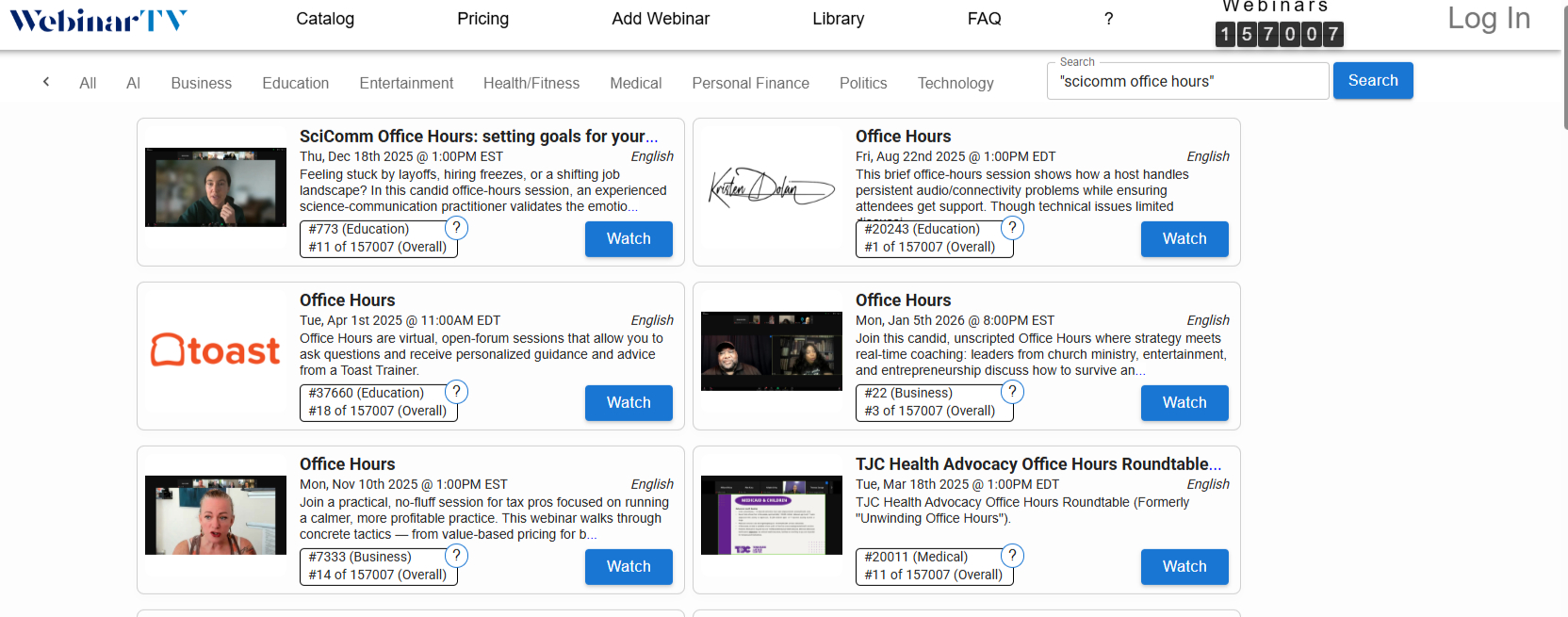
Task: Click ranking help icon on TJC Health card
Action: [x=1012, y=556]
